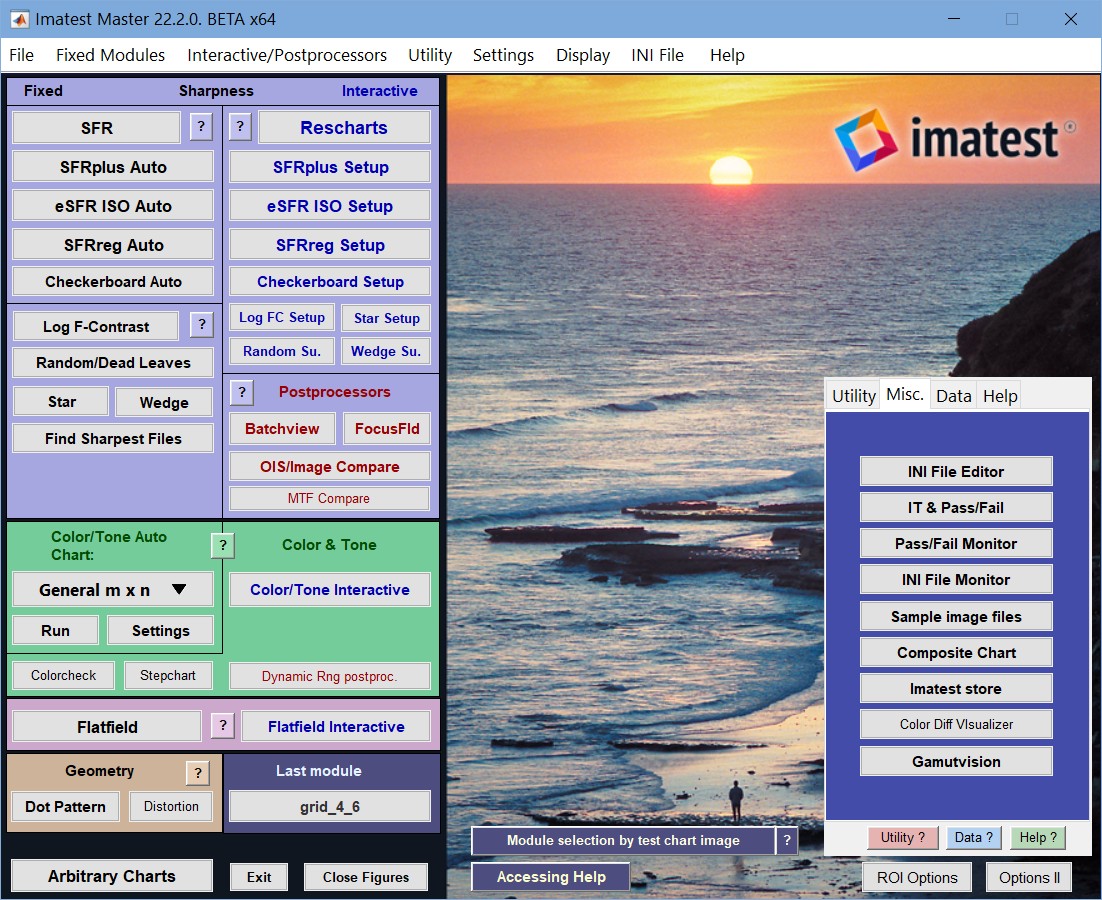Click the Geometry section help icon
Screen dimensions: 1102x900
pos(198,773)
